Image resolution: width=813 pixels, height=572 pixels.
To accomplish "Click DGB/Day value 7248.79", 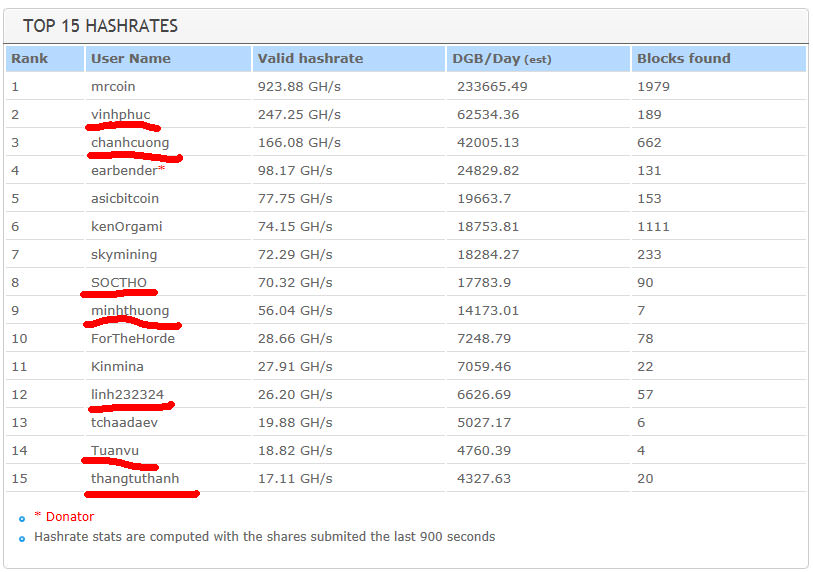I will (x=484, y=339).
